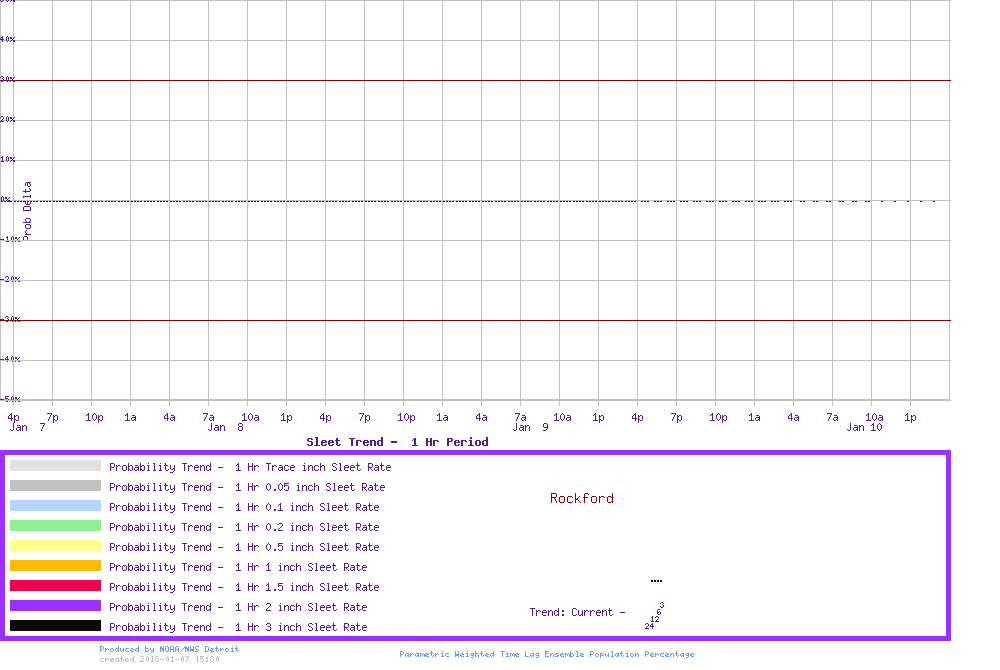
Task: Select the 0.1 inch sleet blue swatch
Action: click(55, 506)
